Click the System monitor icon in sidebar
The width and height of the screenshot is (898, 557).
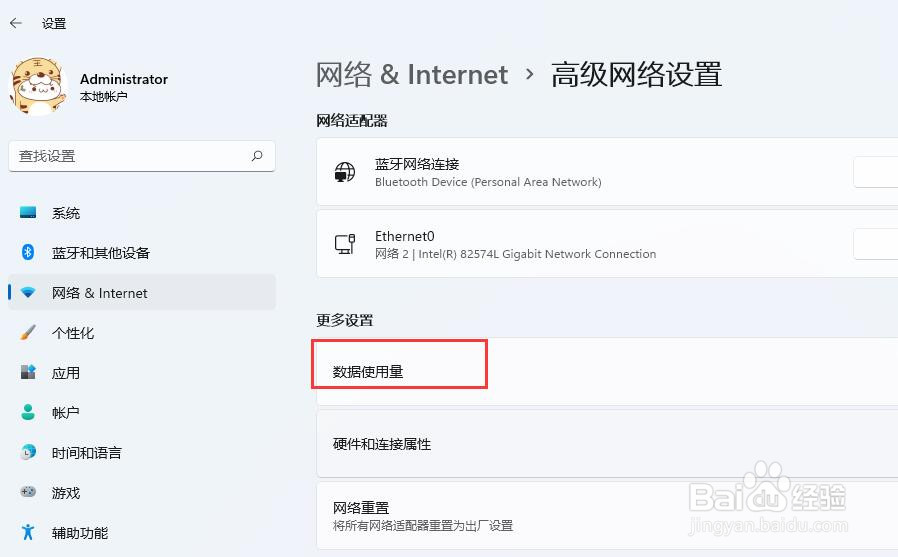pyautogui.click(x=28, y=213)
